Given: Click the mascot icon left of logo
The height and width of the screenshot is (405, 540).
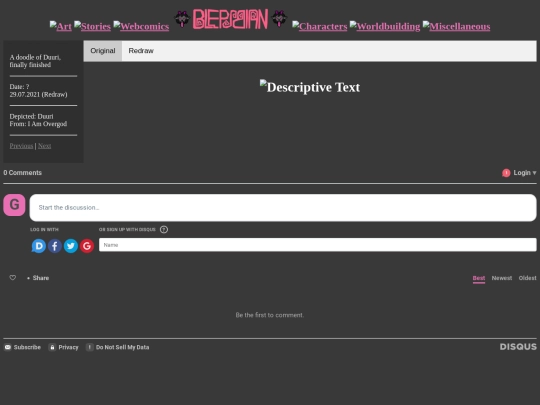Looking at the screenshot, I should pos(182,19).
